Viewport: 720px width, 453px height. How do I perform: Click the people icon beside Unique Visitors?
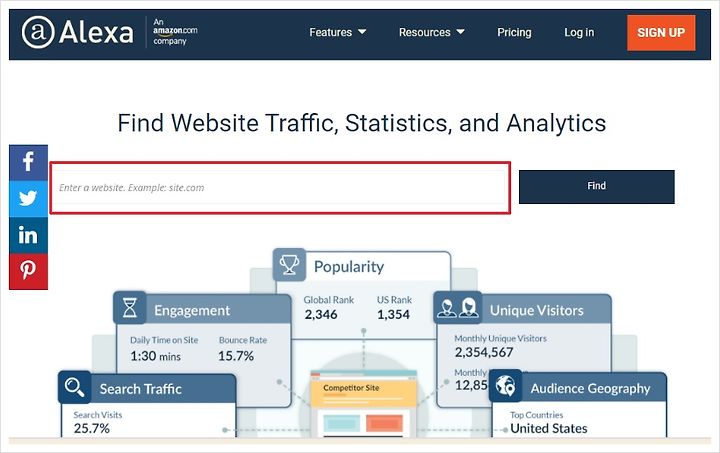click(458, 308)
